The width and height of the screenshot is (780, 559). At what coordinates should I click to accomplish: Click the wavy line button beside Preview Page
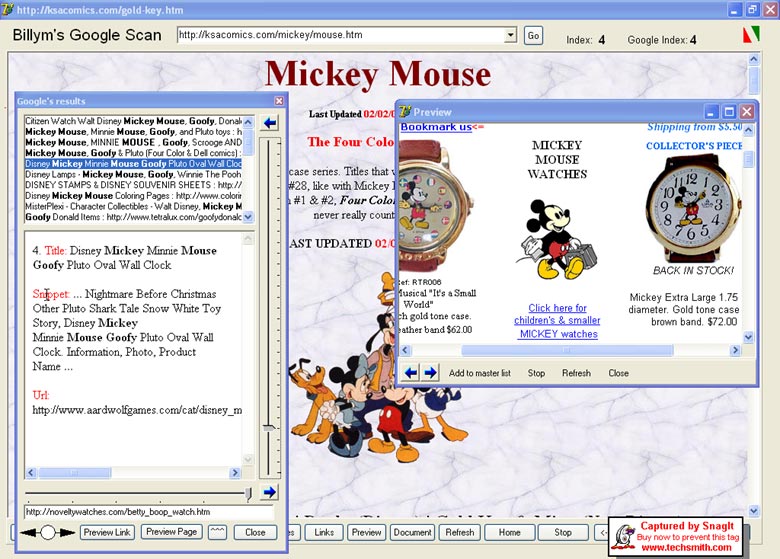[x=217, y=532]
